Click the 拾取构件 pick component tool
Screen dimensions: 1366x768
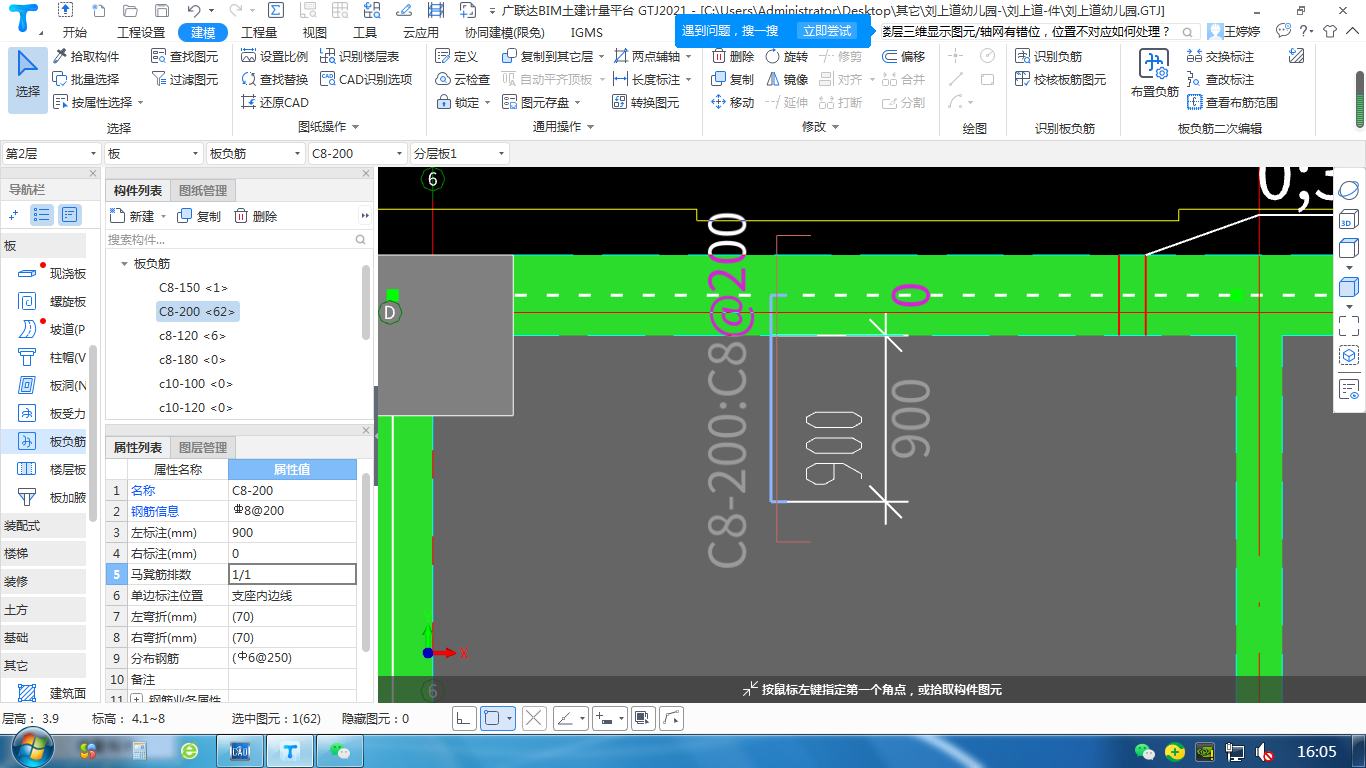(x=86, y=56)
